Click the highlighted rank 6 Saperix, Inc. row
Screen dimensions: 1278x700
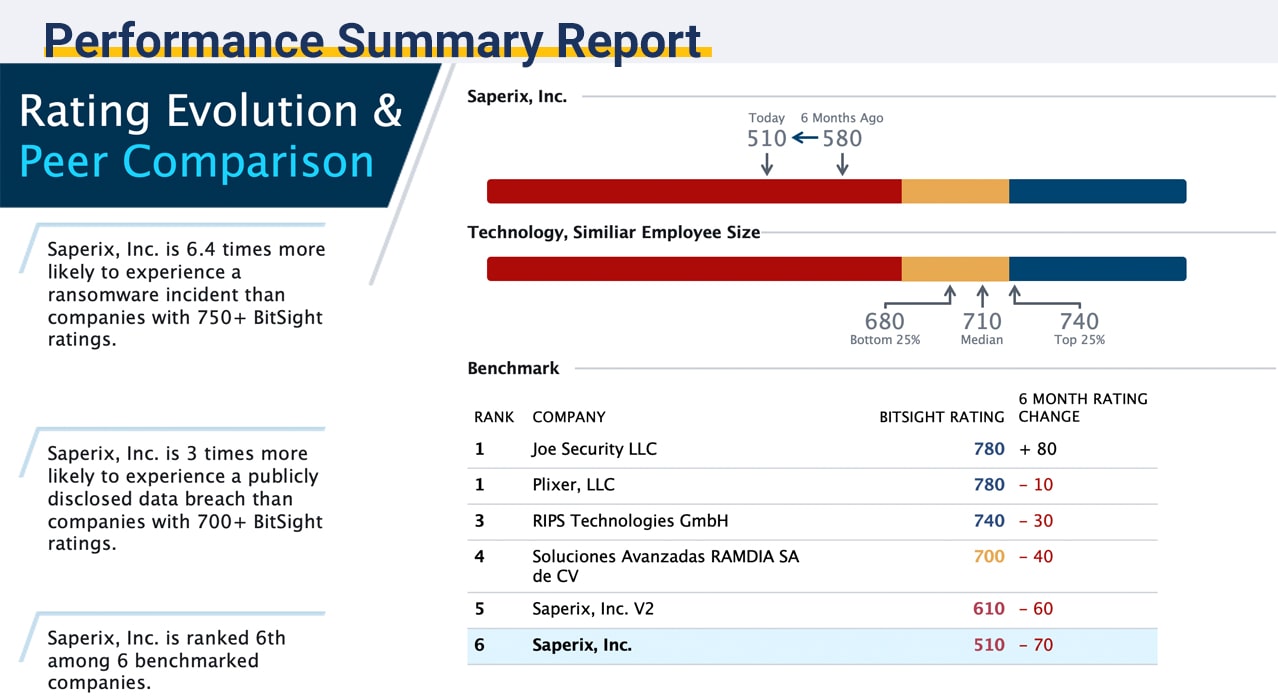click(x=582, y=645)
